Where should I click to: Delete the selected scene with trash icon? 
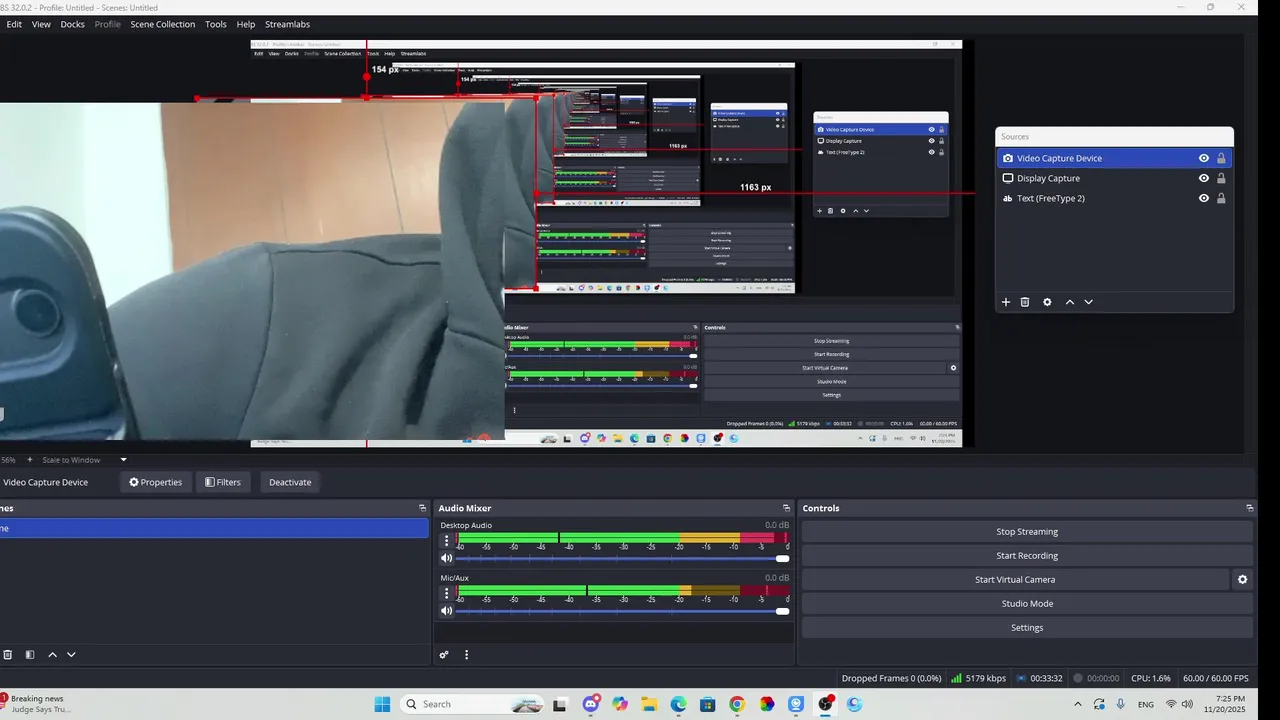8,655
